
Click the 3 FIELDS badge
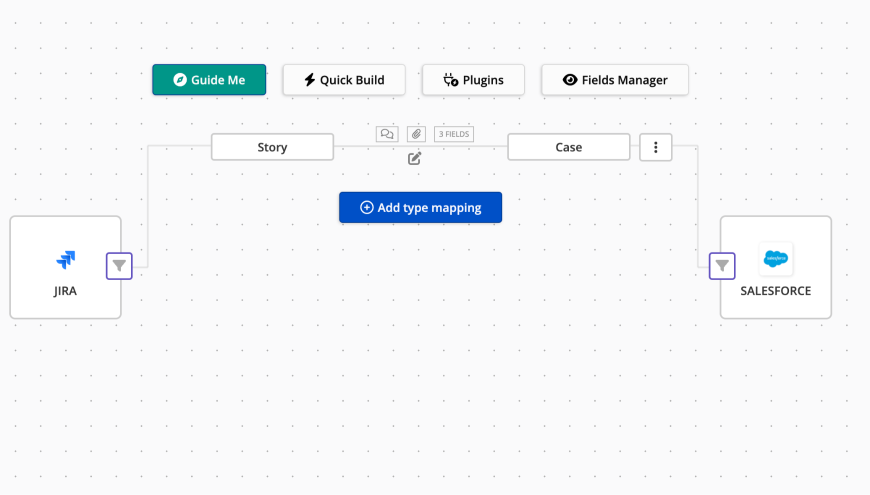coord(454,134)
